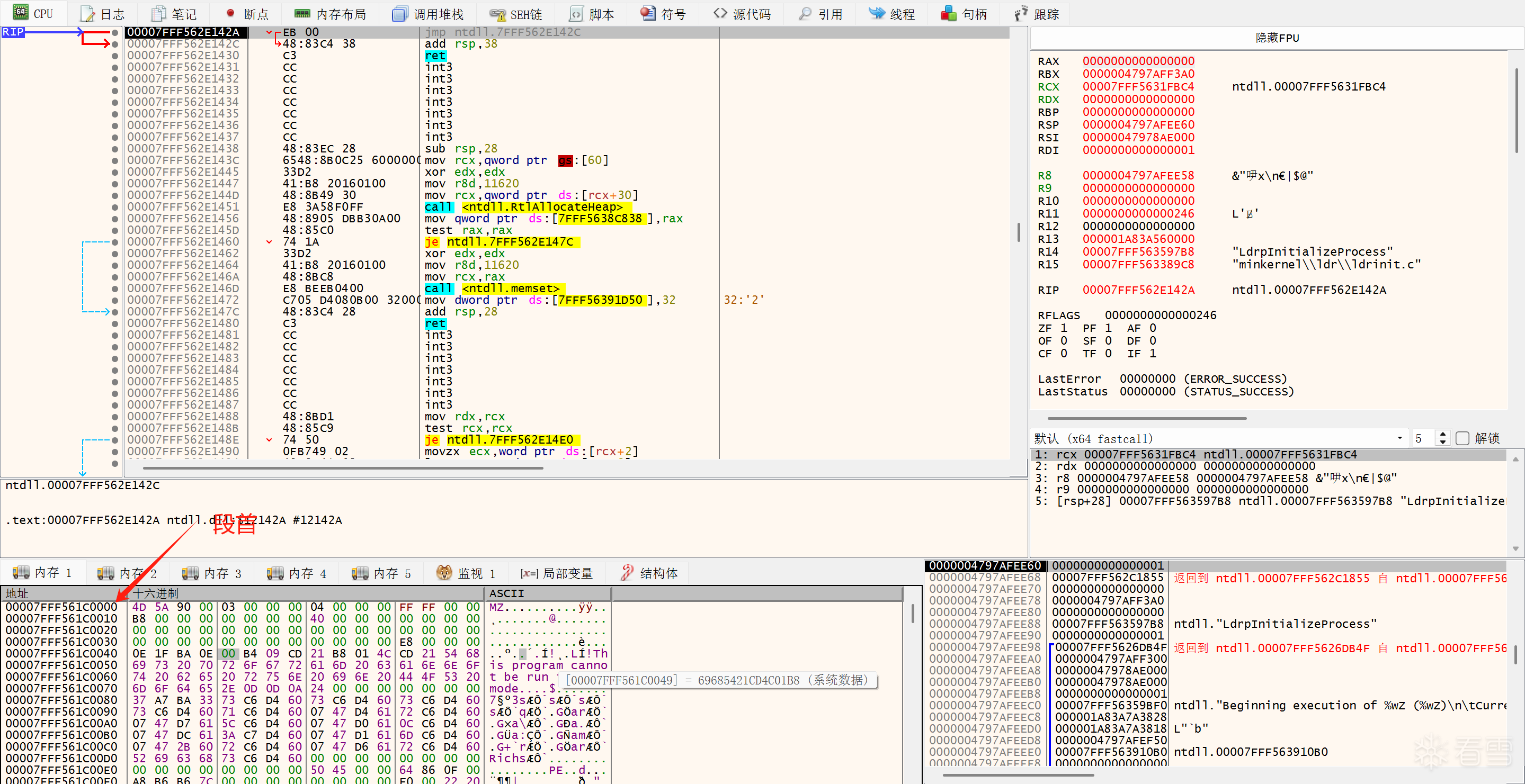Screen dimensions: 1525x784
Task: Switch to the 监视 1 tab
Action: [x=465, y=573]
